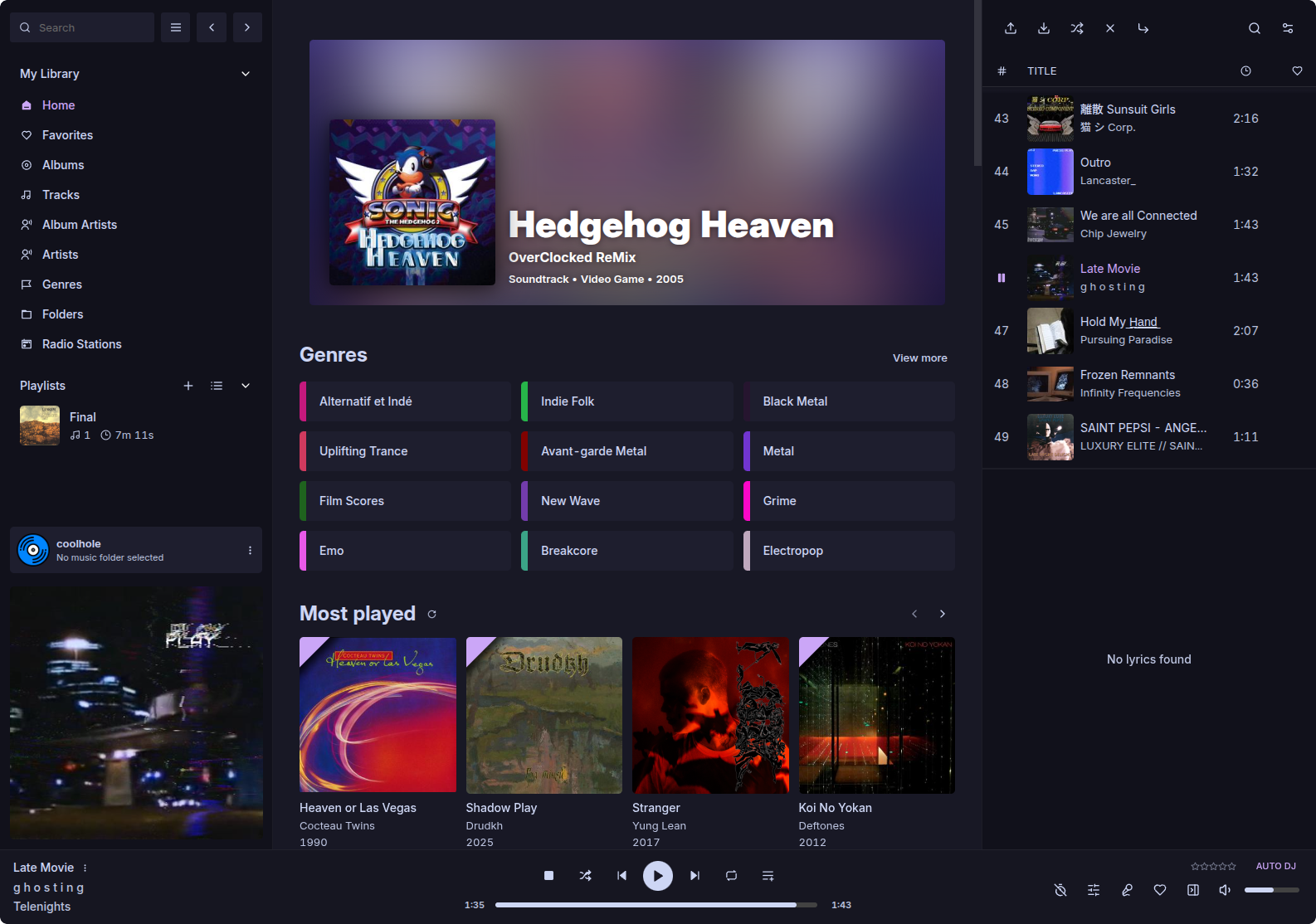Screen dimensions: 1316x924
Task: Focus the Search field in the sidebar
Action: (82, 27)
